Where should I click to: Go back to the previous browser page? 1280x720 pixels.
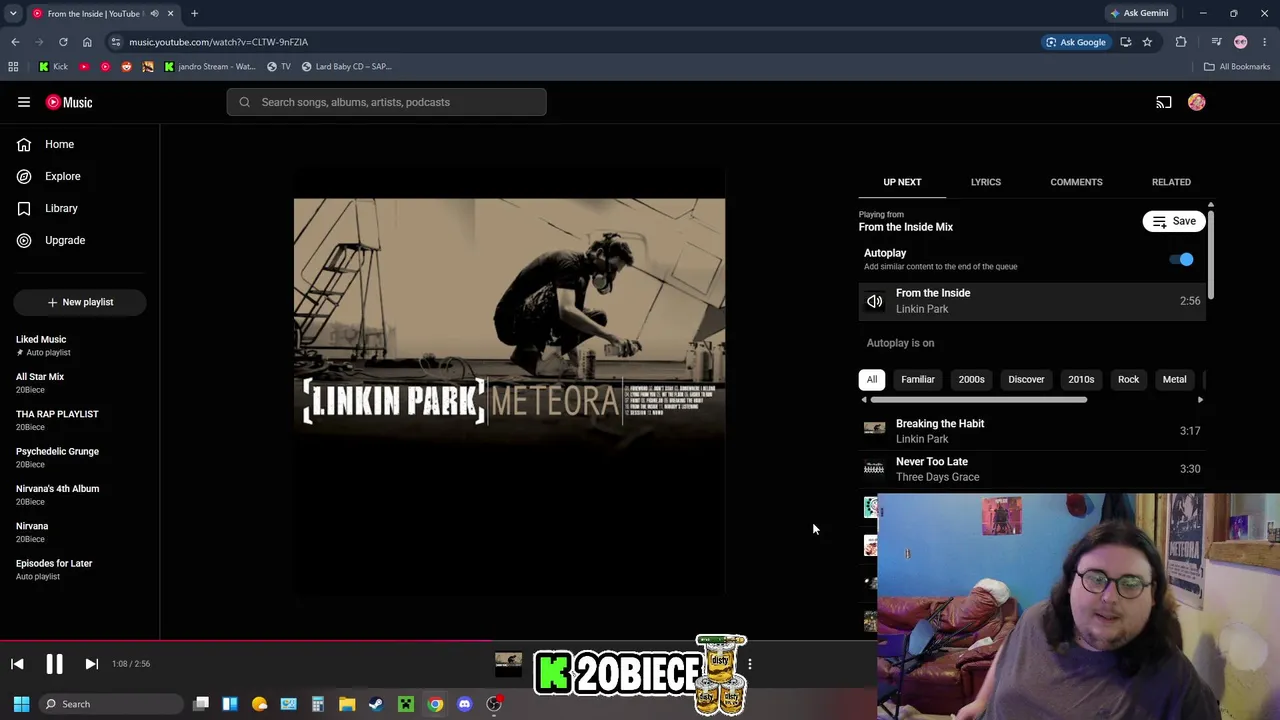[x=15, y=42]
